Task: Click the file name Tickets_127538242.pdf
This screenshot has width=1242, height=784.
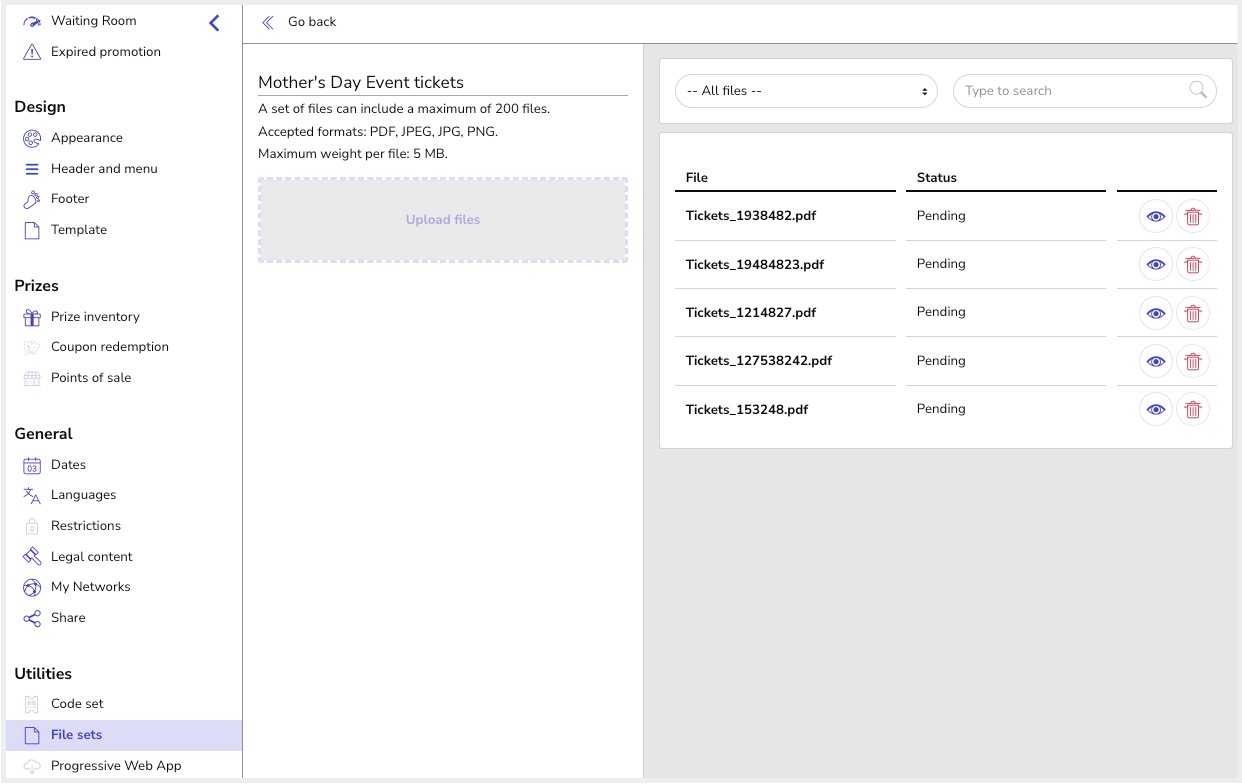Action: point(759,361)
